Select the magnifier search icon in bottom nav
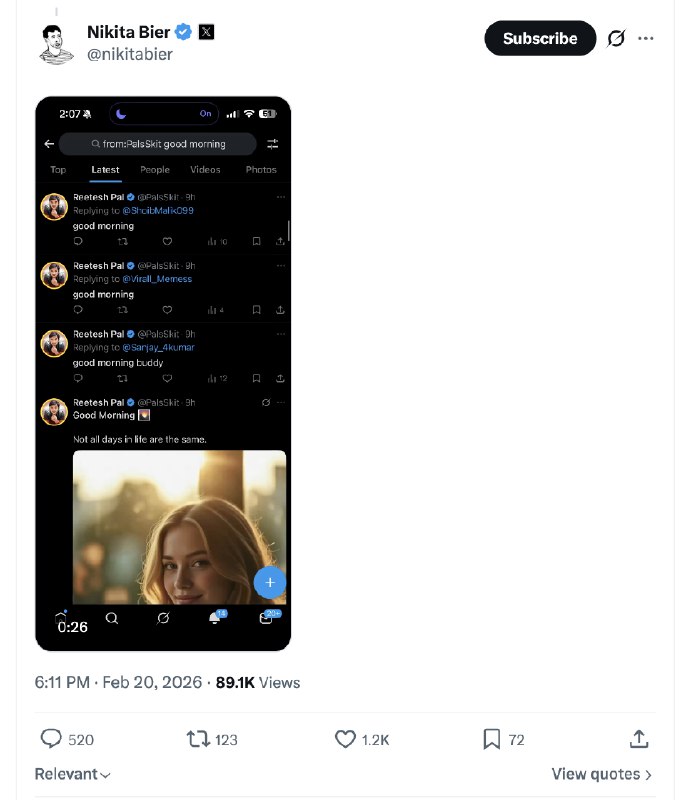Viewport: 686px width, 800px height. (112, 618)
